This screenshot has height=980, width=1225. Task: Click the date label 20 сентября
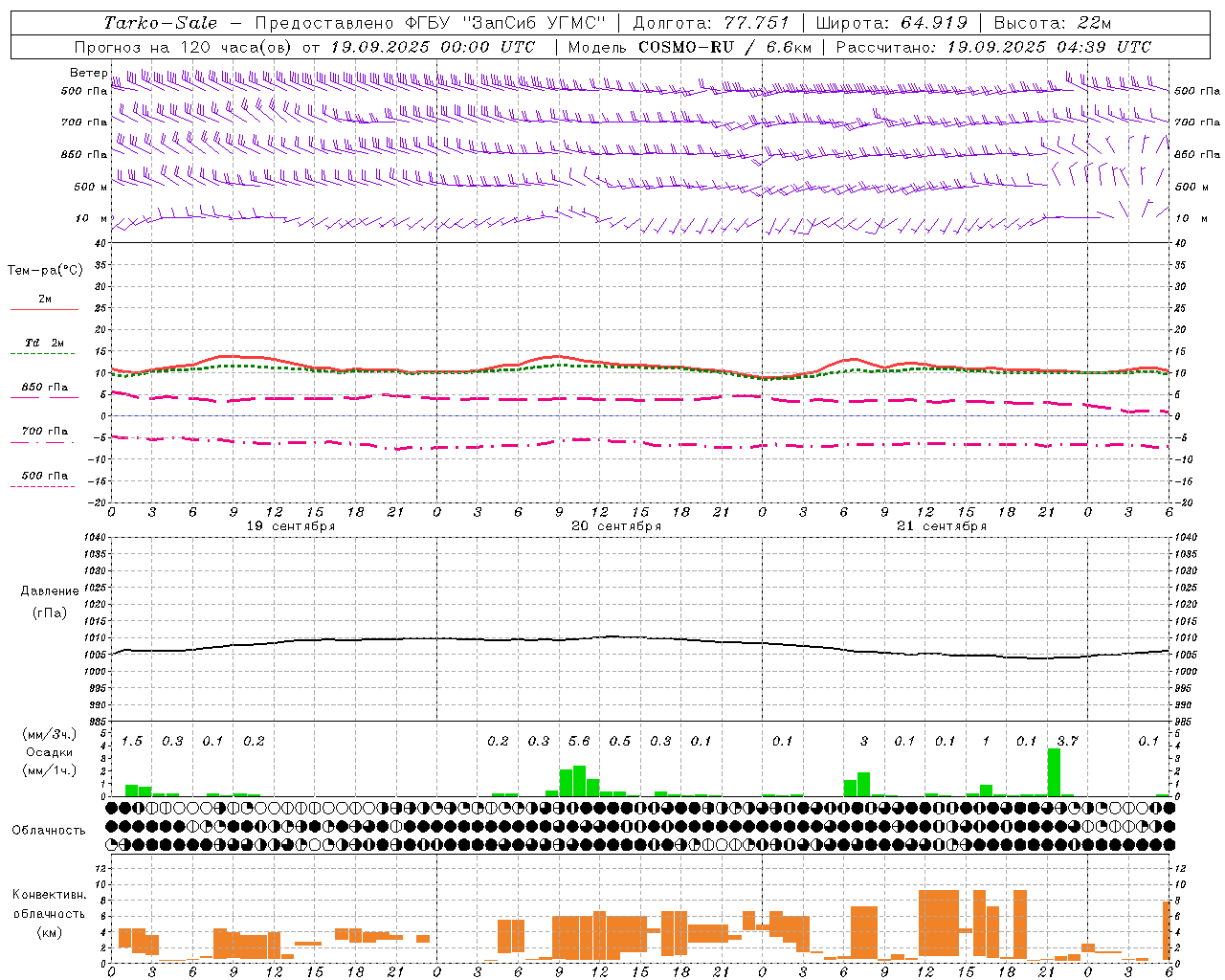615,526
